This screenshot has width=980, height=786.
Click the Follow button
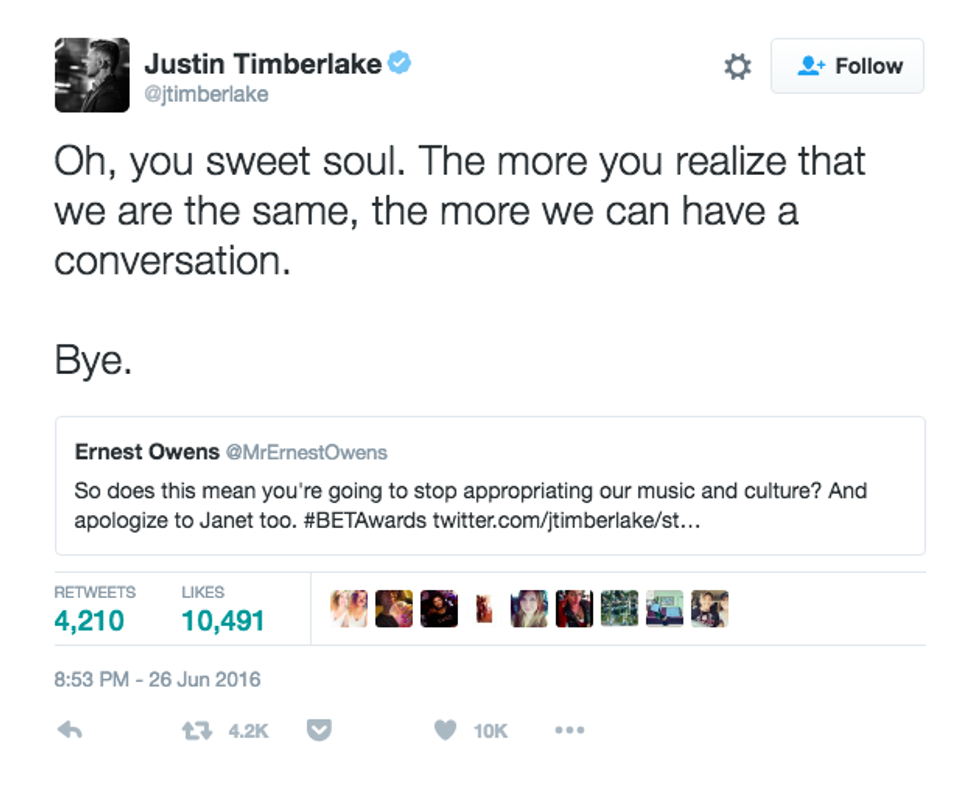click(847, 66)
